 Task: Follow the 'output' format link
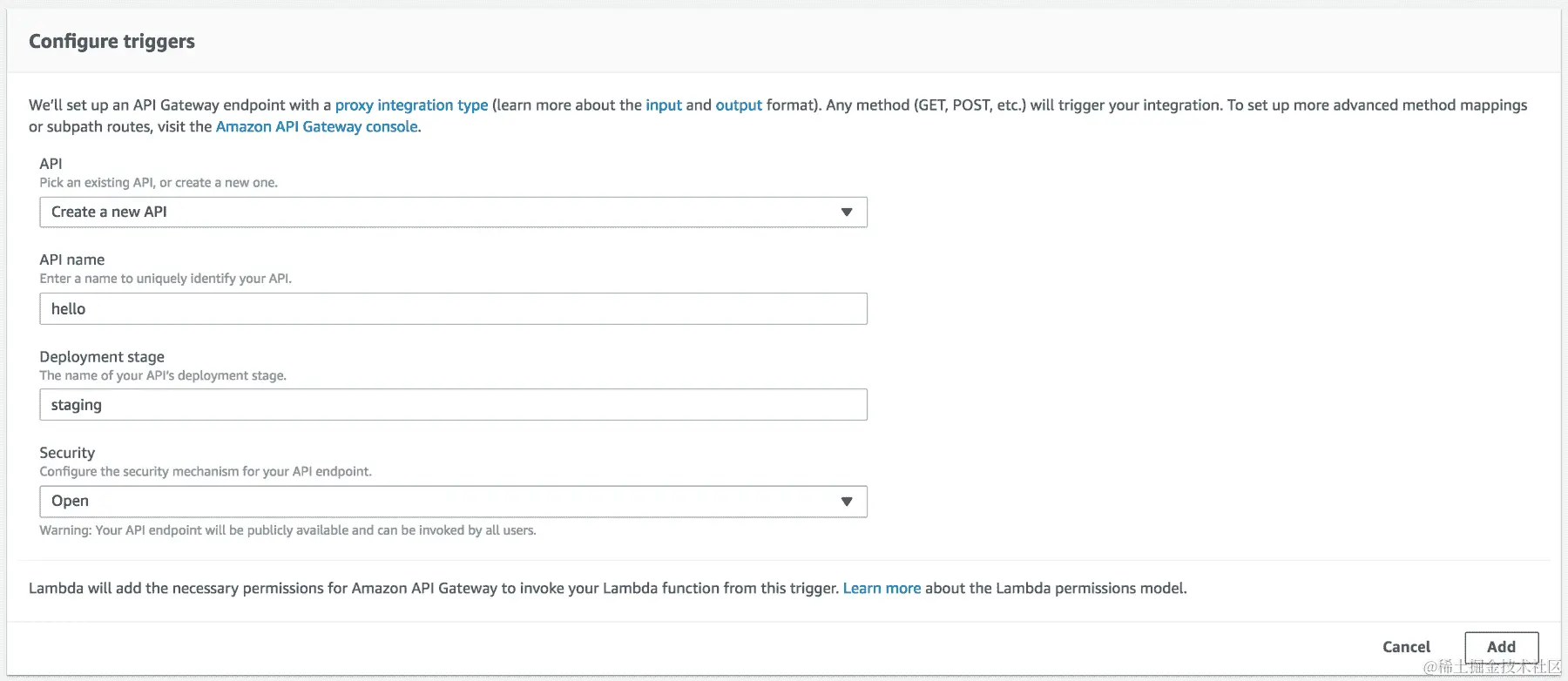pos(738,105)
